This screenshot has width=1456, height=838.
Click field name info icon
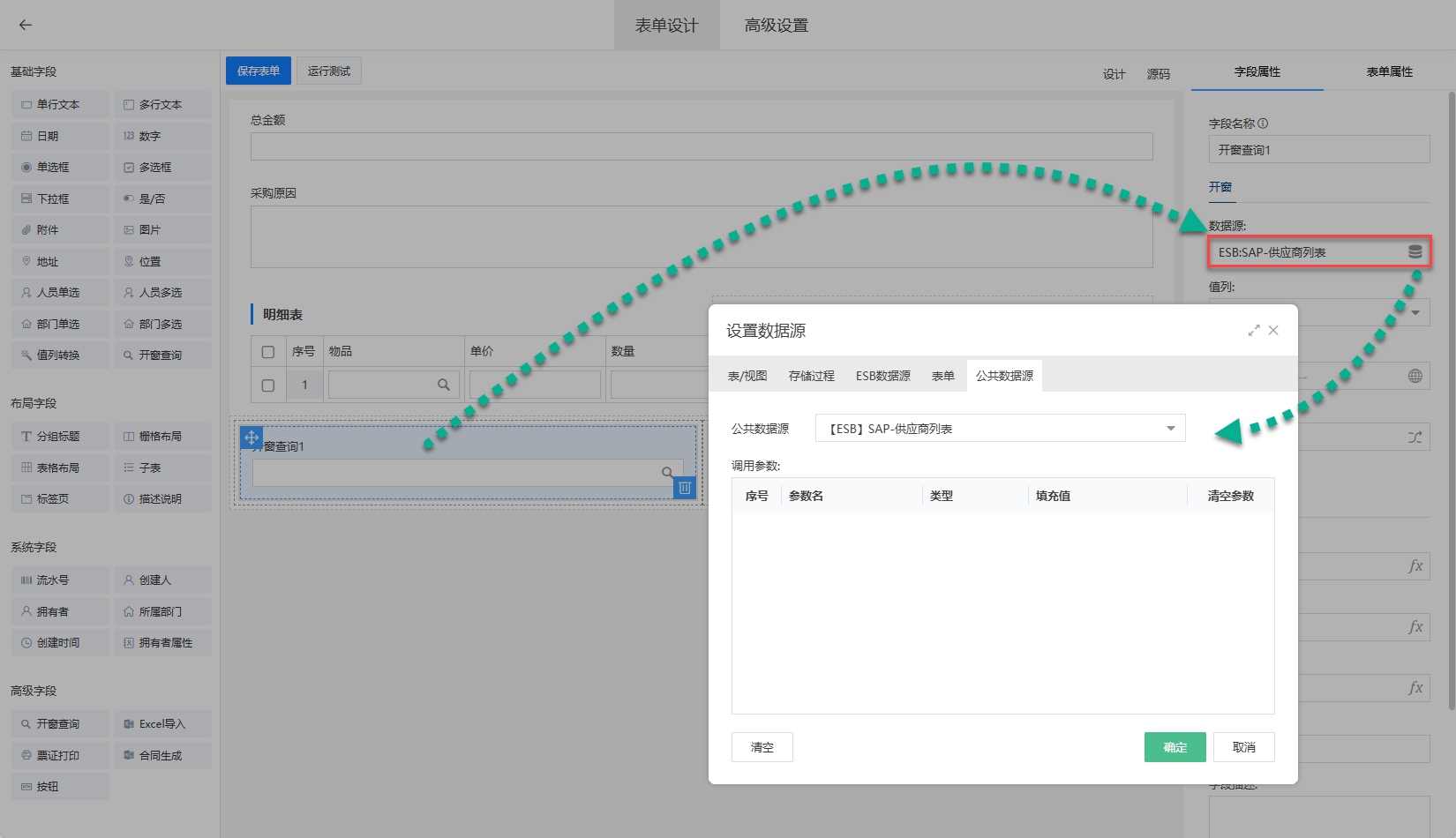1263,123
